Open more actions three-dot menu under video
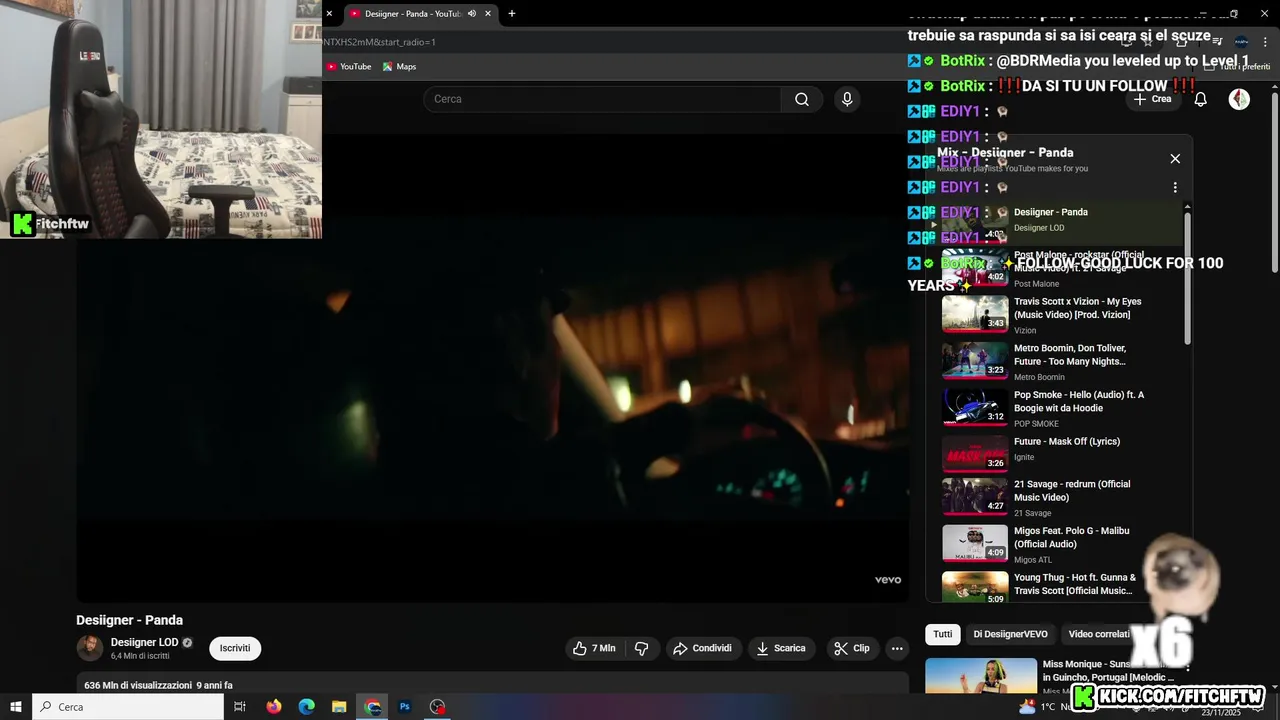This screenshot has height=720, width=1280. [x=897, y=648]
